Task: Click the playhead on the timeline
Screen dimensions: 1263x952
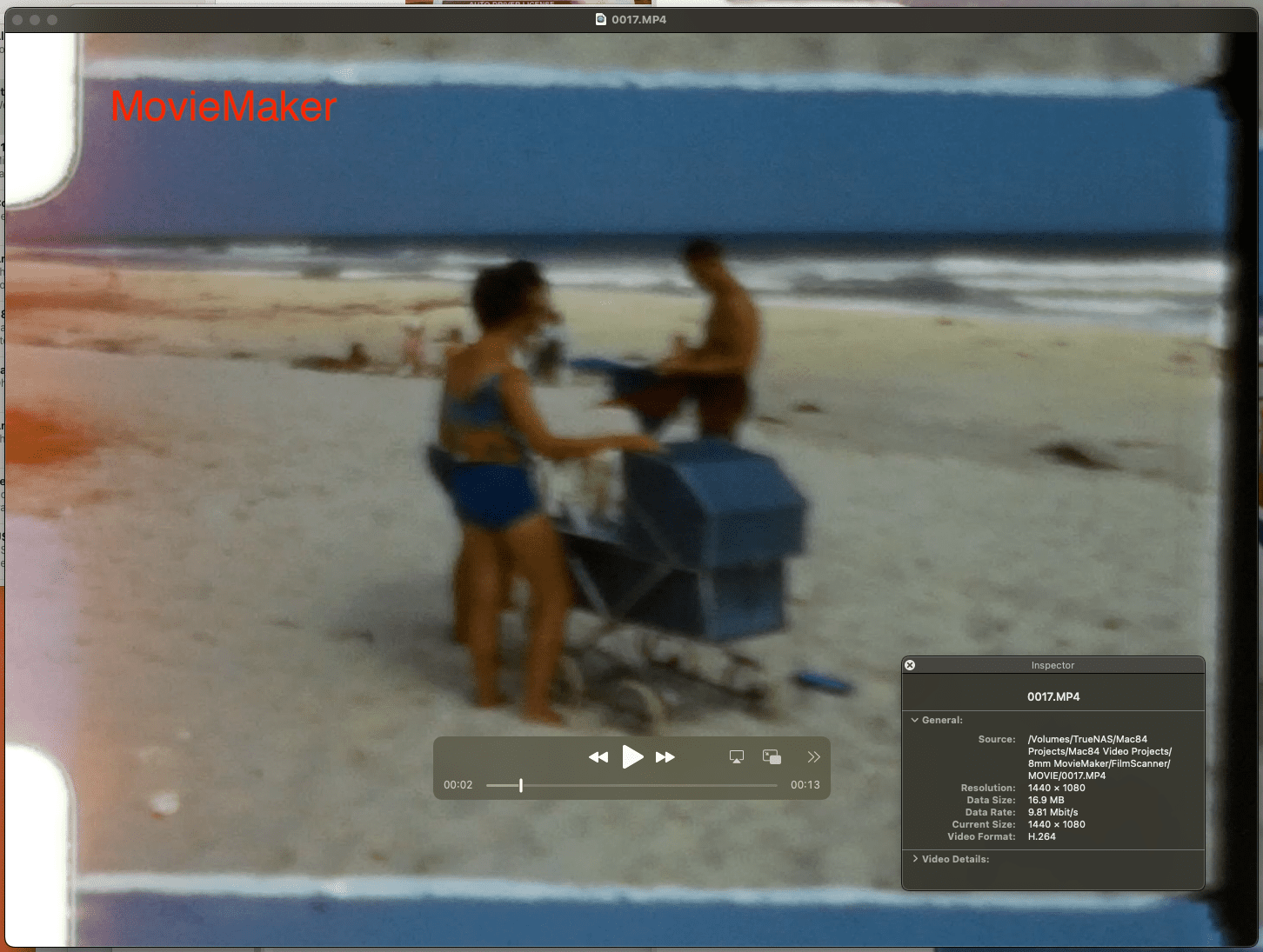Action: pyautogui.click(x=521, y=785)
